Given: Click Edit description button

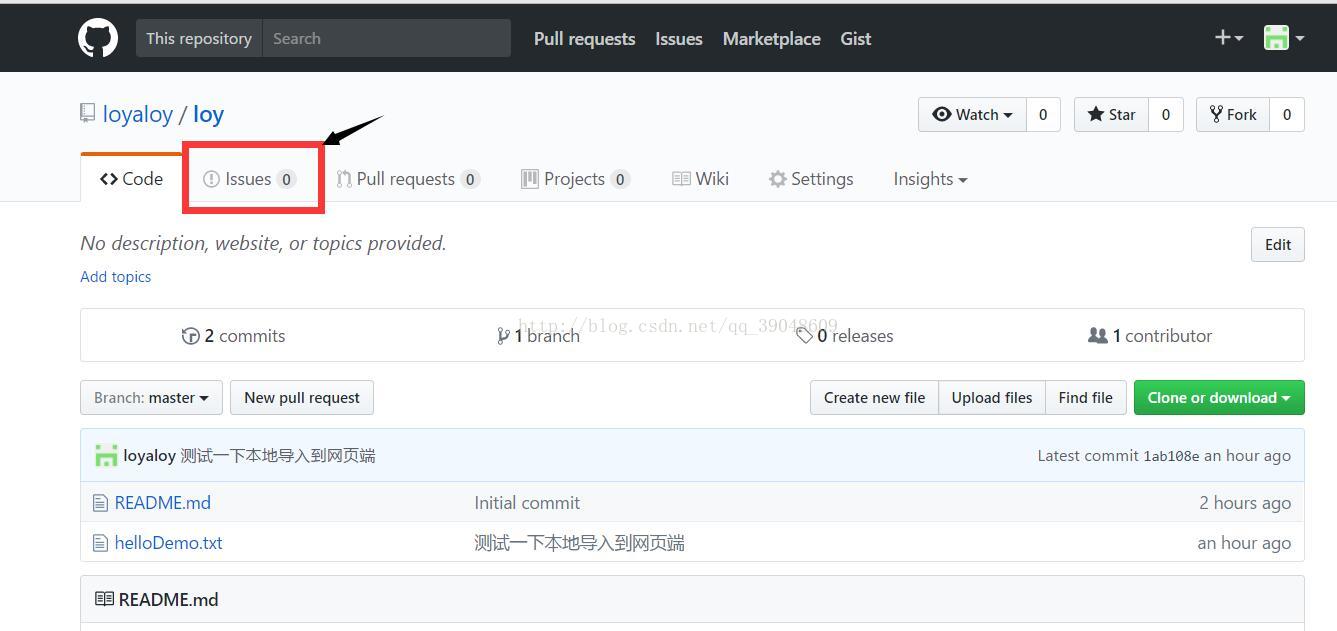Looking at the screenshot, I should click(1278, 244).
